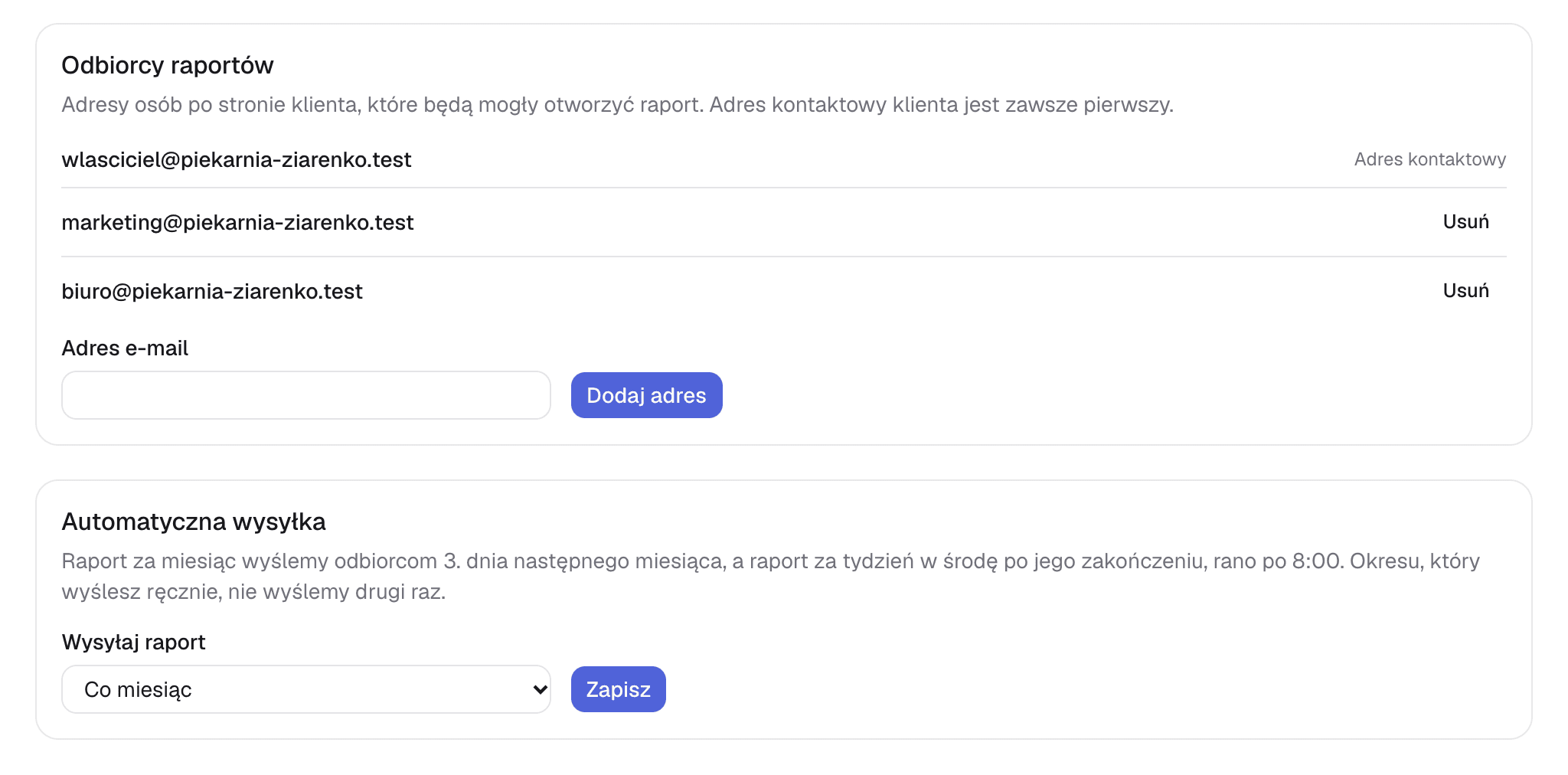
Task: Click the Wysyłaj raport field label
Action: coord(133,642)
